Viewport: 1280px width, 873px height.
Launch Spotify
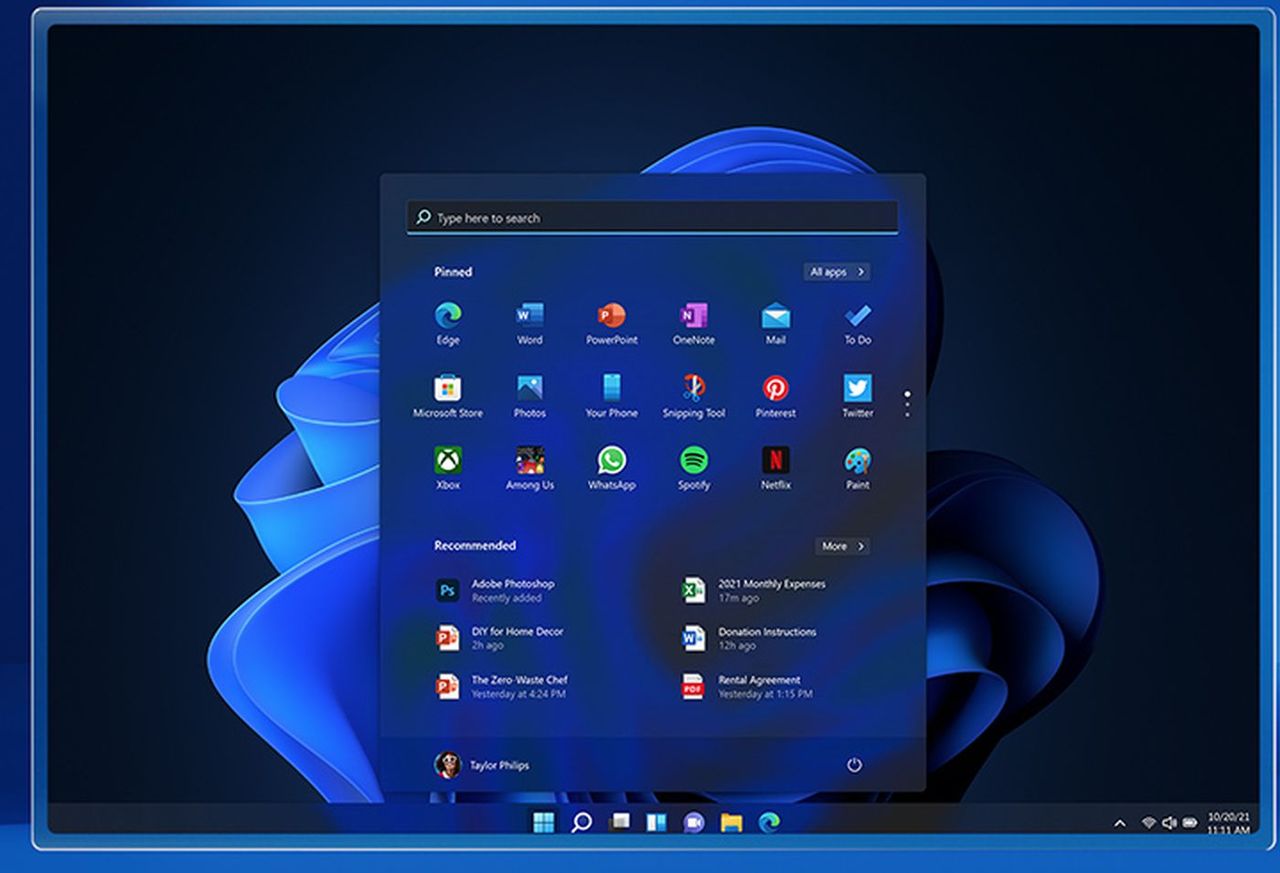click(694, 469)
